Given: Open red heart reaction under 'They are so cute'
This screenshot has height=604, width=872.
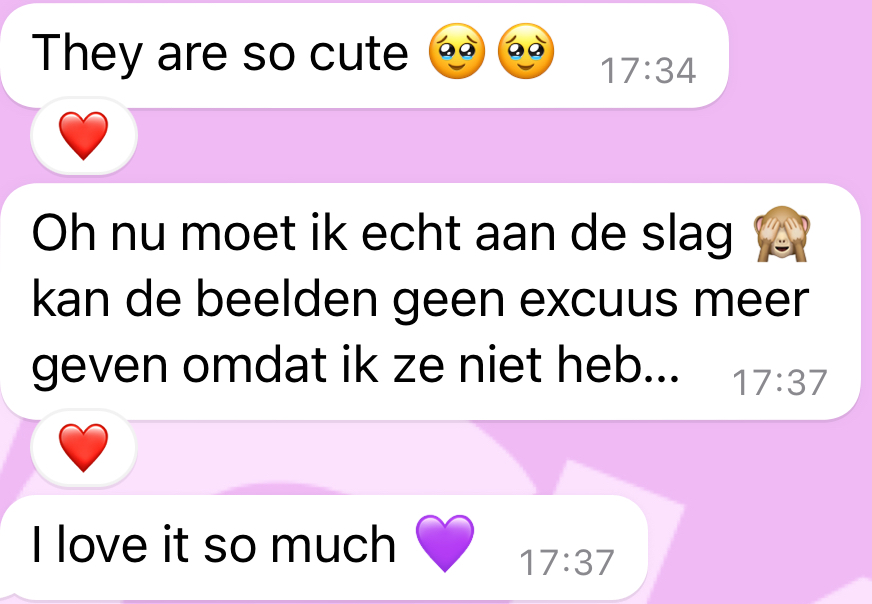Looking at the screenshot, I should coord(83,136).
